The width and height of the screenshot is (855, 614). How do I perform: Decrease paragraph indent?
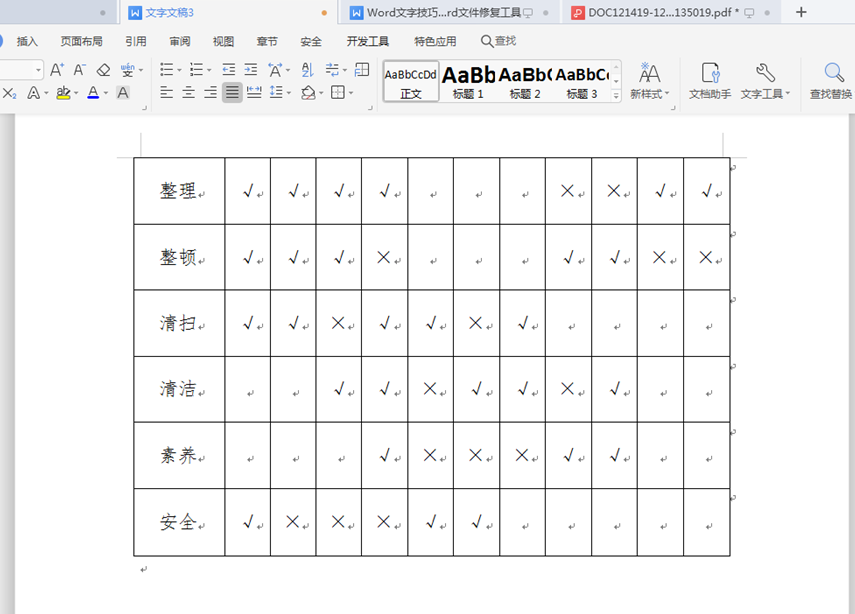[x=228, y=70]
